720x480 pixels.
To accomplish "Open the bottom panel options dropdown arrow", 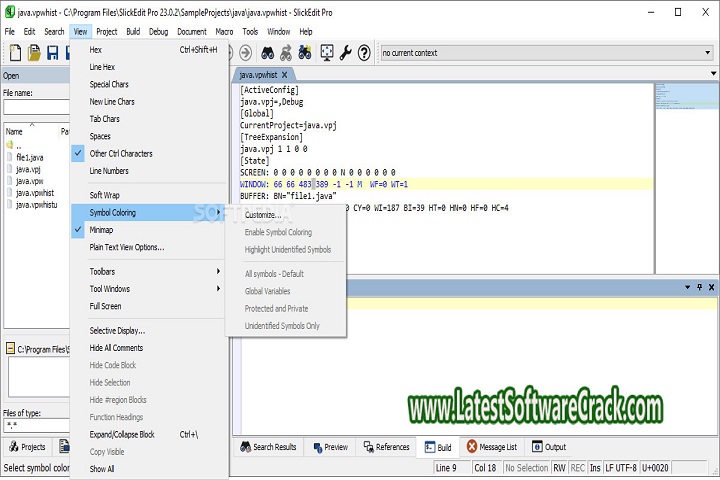I will click(x=687, y=287).
